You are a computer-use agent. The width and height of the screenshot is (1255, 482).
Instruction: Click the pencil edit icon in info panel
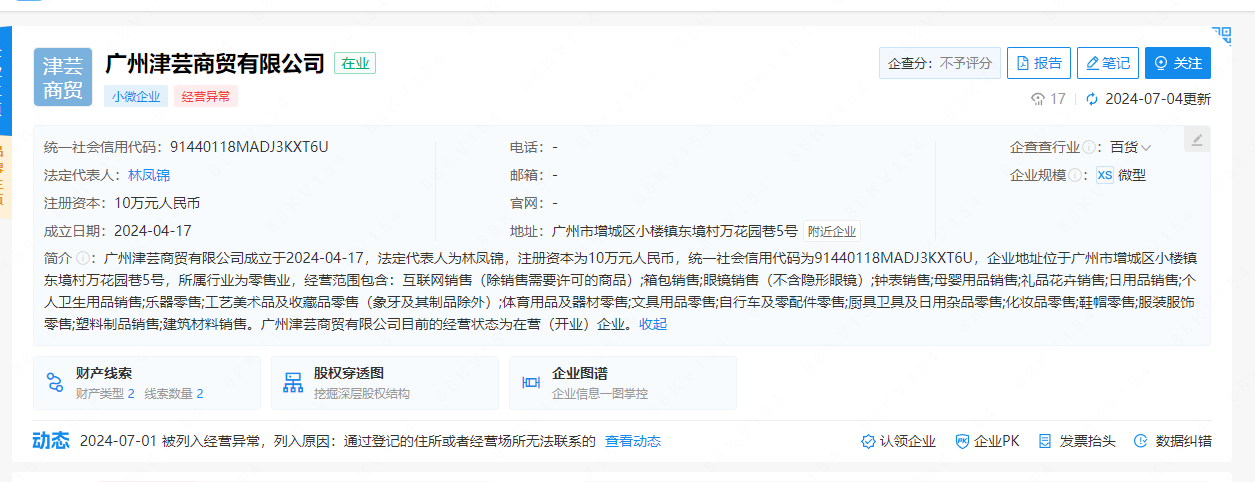click(x=1197, y=139)
